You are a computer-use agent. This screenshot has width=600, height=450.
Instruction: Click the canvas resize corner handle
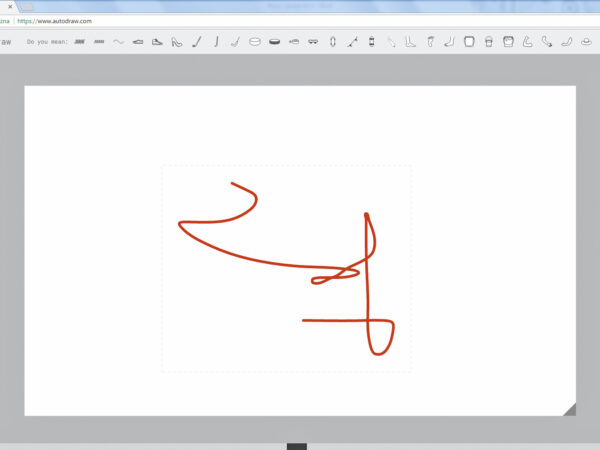569,408
